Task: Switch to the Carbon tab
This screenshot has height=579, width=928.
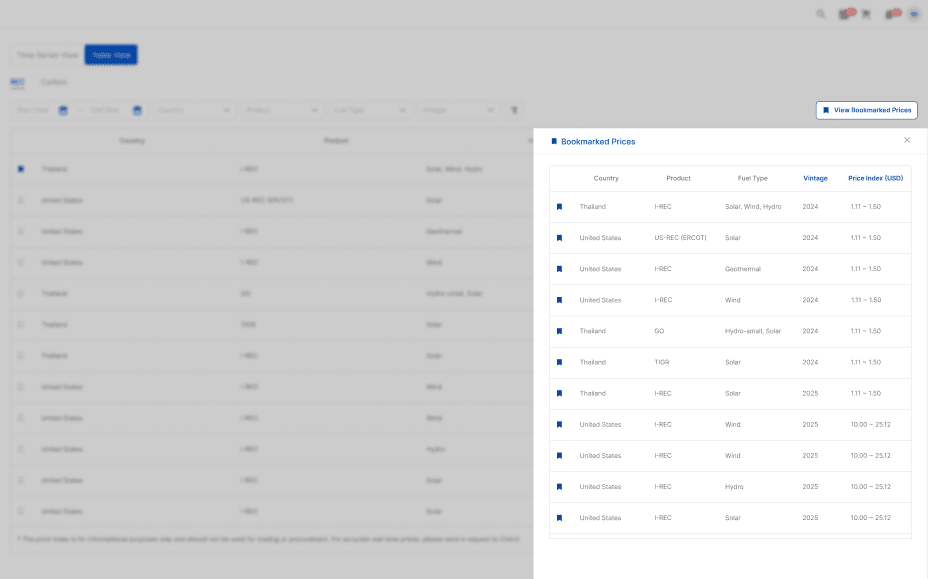Action: tap(54, 82)
